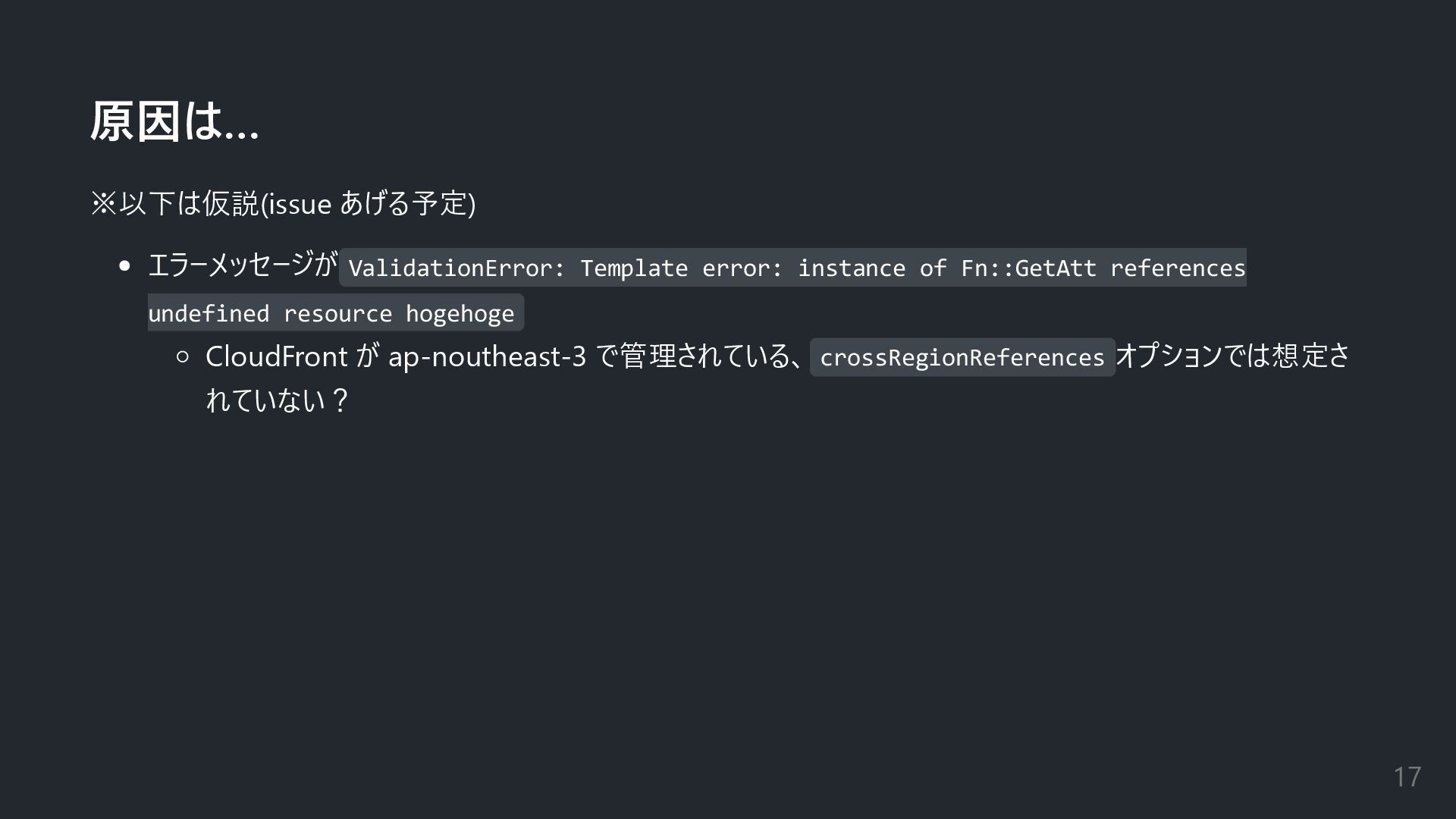Select the filled bullet before エラーメッセージが
This screenshot has height=819, width=1456.
[x=125, y=266]
